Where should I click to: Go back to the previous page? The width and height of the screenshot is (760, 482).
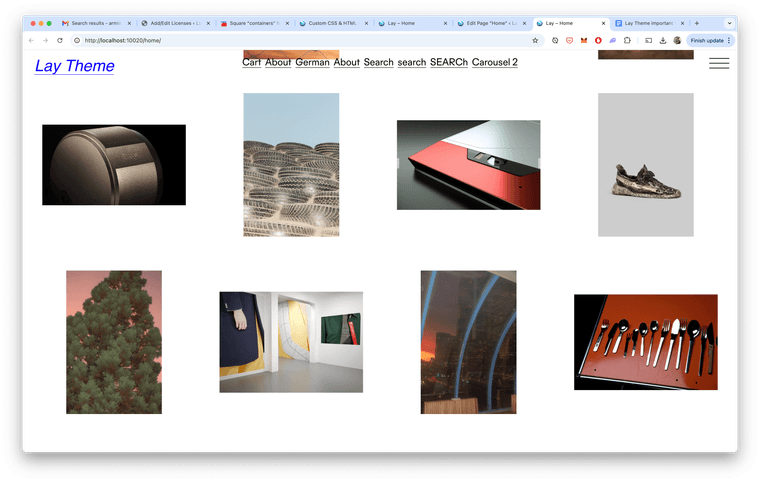(30, 40)
